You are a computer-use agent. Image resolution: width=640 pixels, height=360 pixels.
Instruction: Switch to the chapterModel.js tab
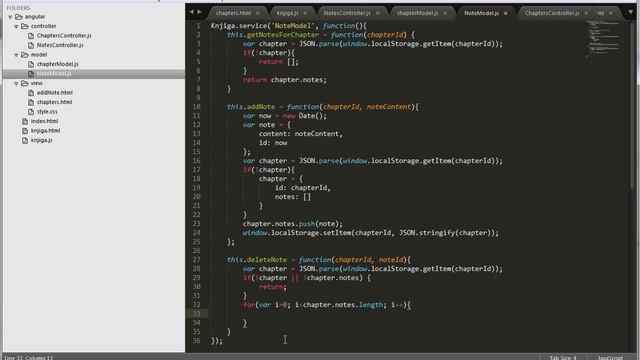[x=417, y=13]
